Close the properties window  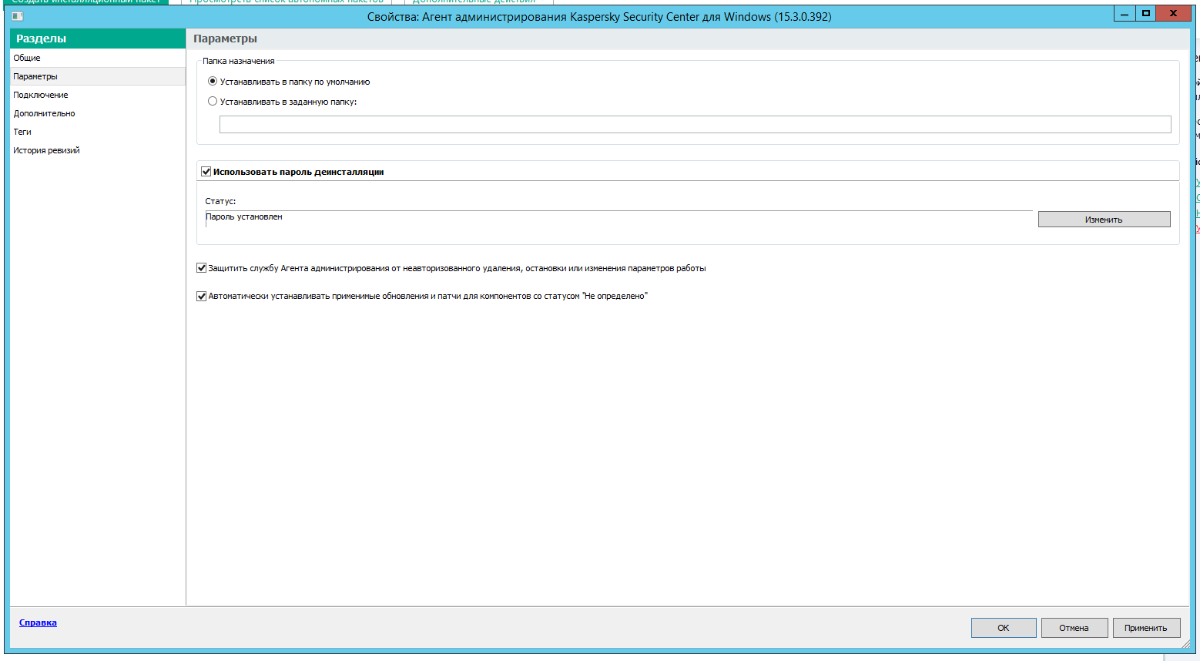[1175, 14]
